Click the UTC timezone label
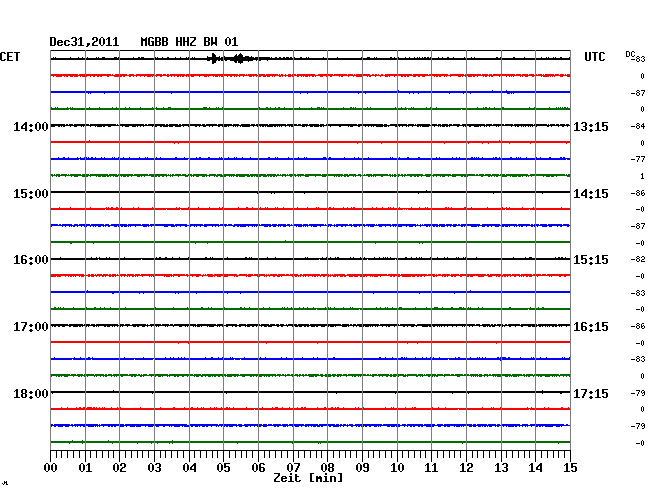The width and height of the screenshot is (650, 494). coord(594,57)
